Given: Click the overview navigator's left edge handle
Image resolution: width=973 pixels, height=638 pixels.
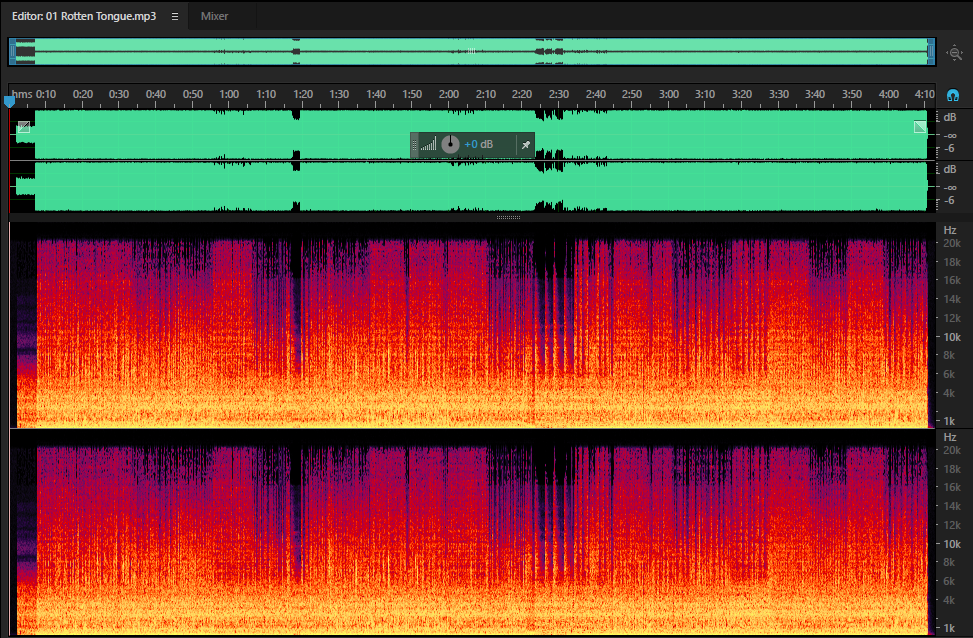Looking at the screenshot, I should [12, 52].
